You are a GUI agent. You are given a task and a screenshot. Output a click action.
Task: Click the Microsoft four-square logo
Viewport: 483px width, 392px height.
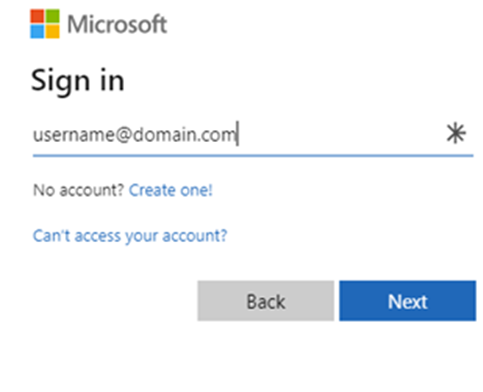click(45, 24)
